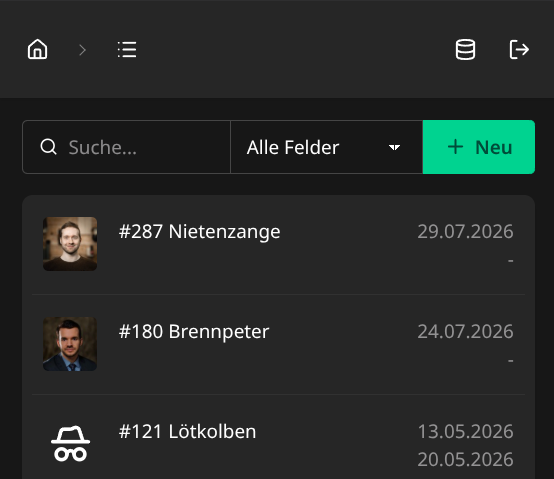Click the anonymous hat-and-glasses avatar icon
This screenshot has height=479, width=554.
pyautogui.click(x=70, y=443)
